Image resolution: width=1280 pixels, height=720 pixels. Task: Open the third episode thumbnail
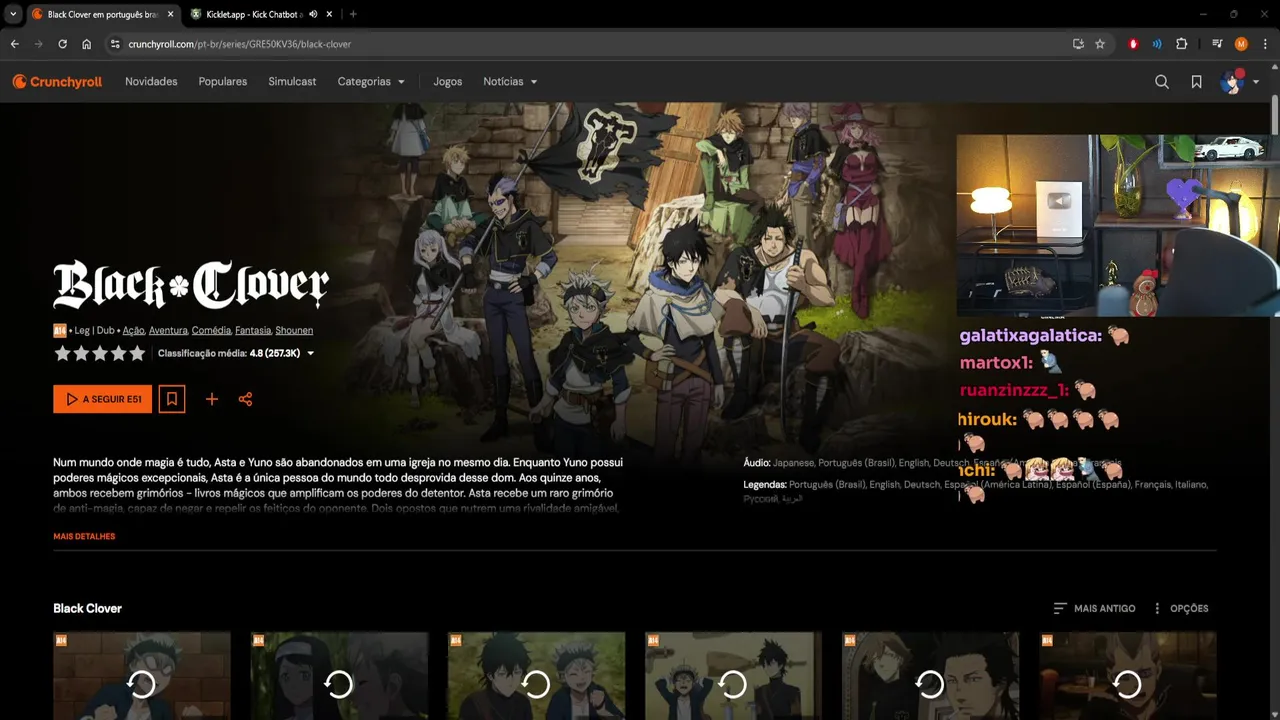click(x=536, y=676)
